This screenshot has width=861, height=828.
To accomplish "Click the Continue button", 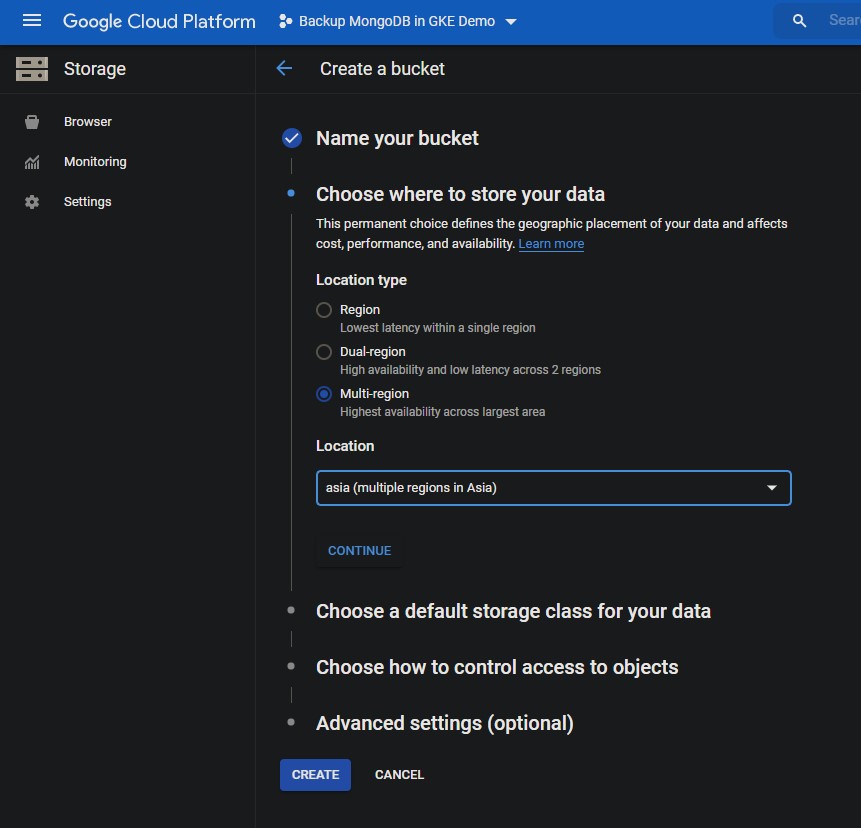I will (x=359, y=551).
